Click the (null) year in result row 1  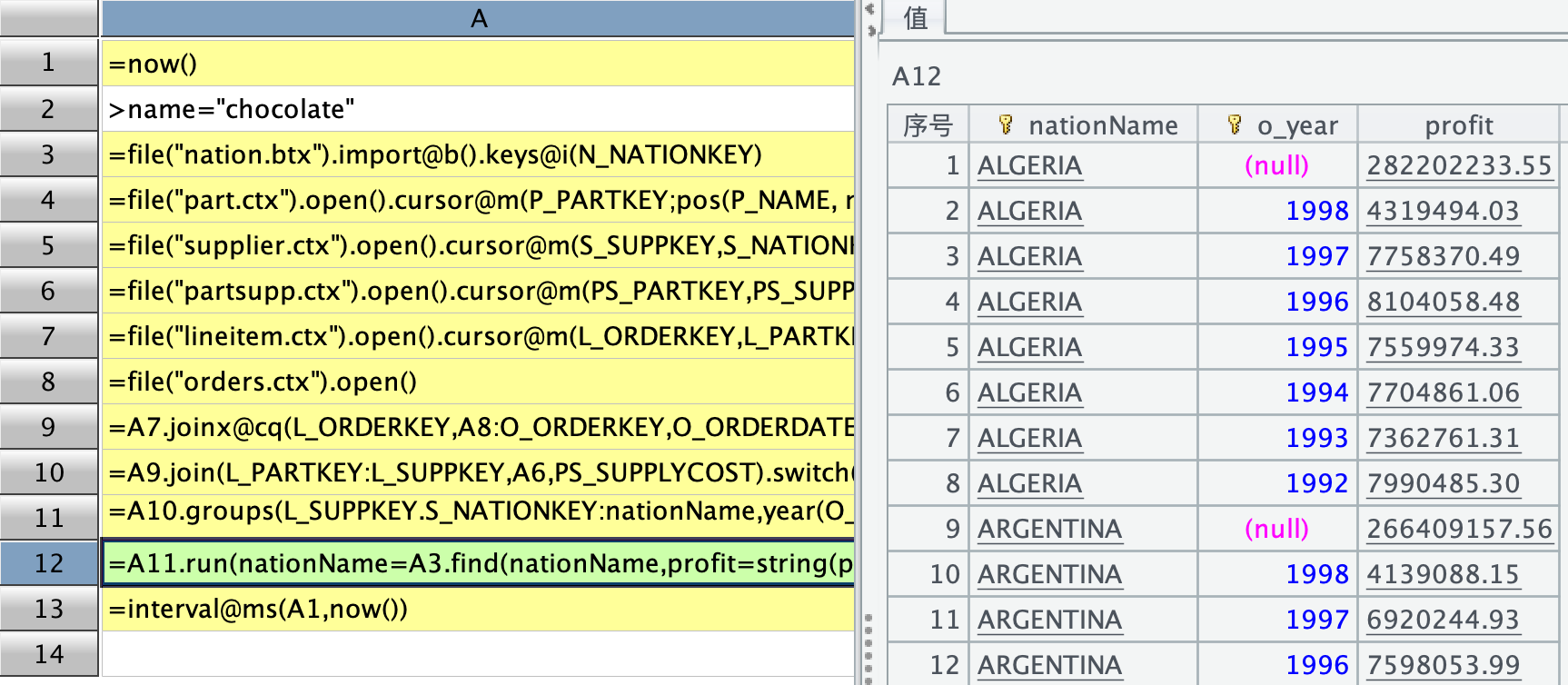tap(1276, 165)
